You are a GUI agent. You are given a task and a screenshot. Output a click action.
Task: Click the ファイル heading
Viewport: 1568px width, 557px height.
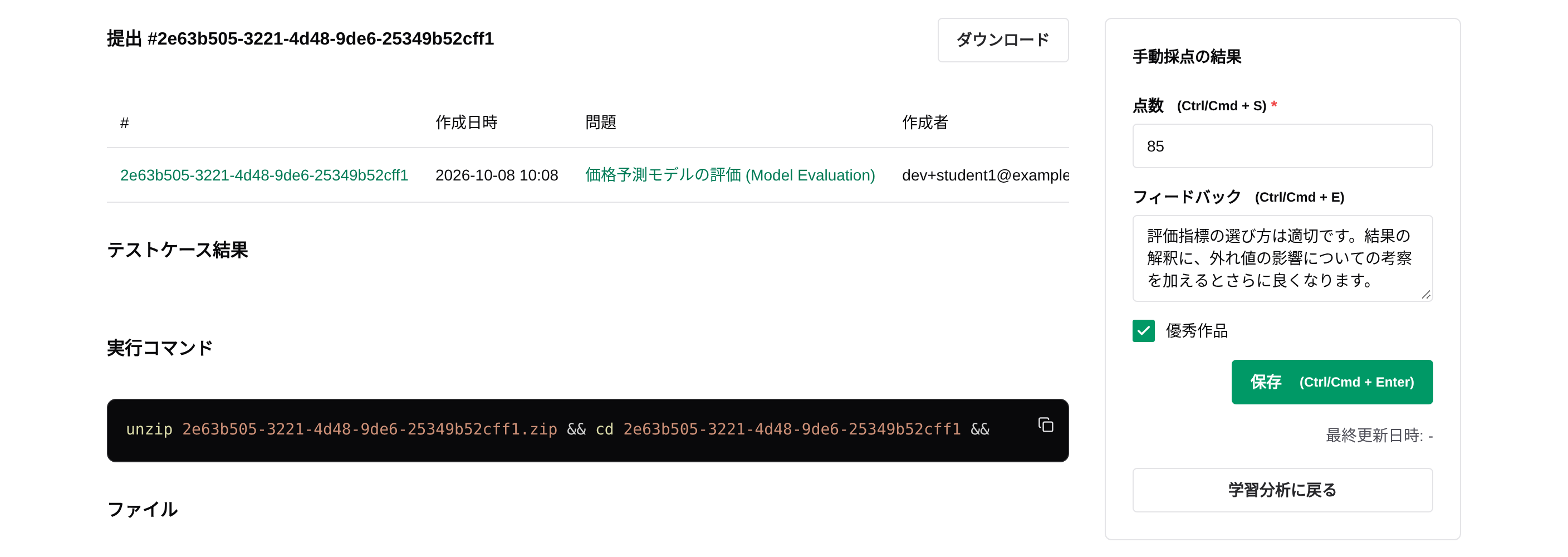click(143, 509)
